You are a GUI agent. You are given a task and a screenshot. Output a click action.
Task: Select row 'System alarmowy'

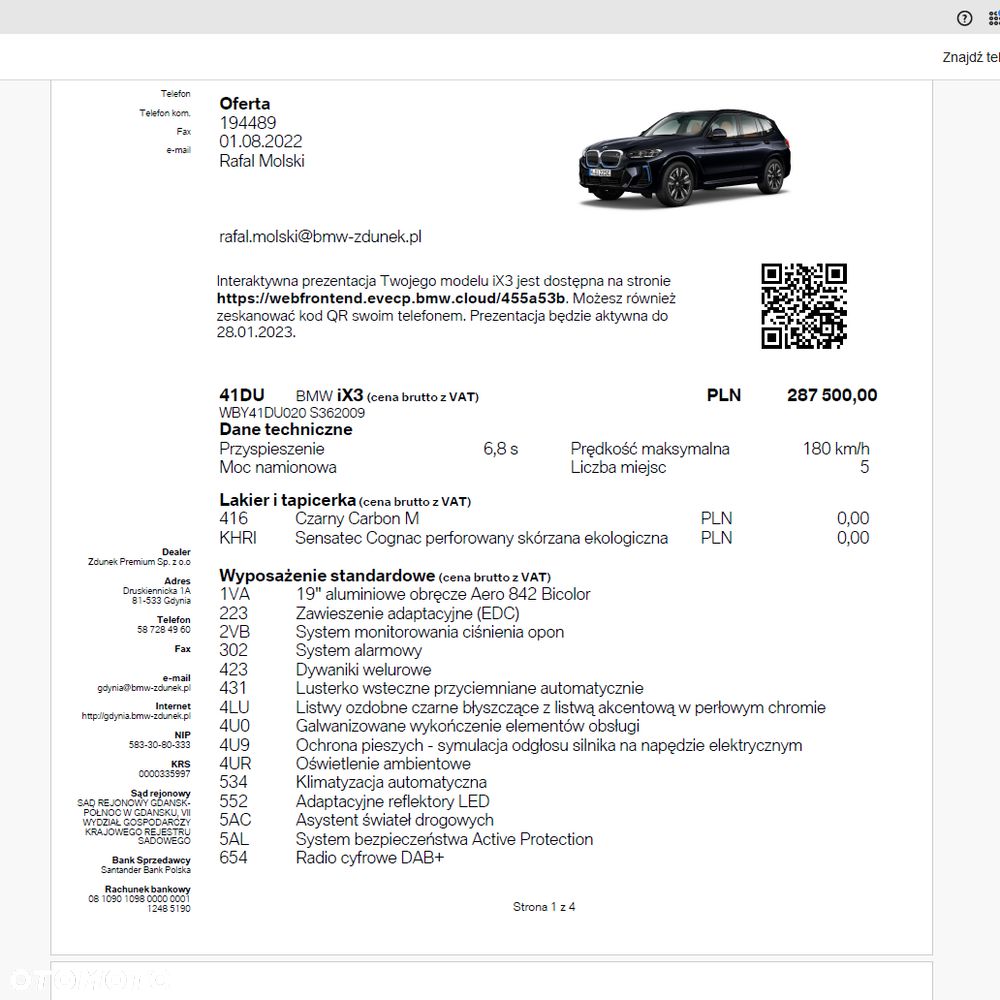click(359, 651)
